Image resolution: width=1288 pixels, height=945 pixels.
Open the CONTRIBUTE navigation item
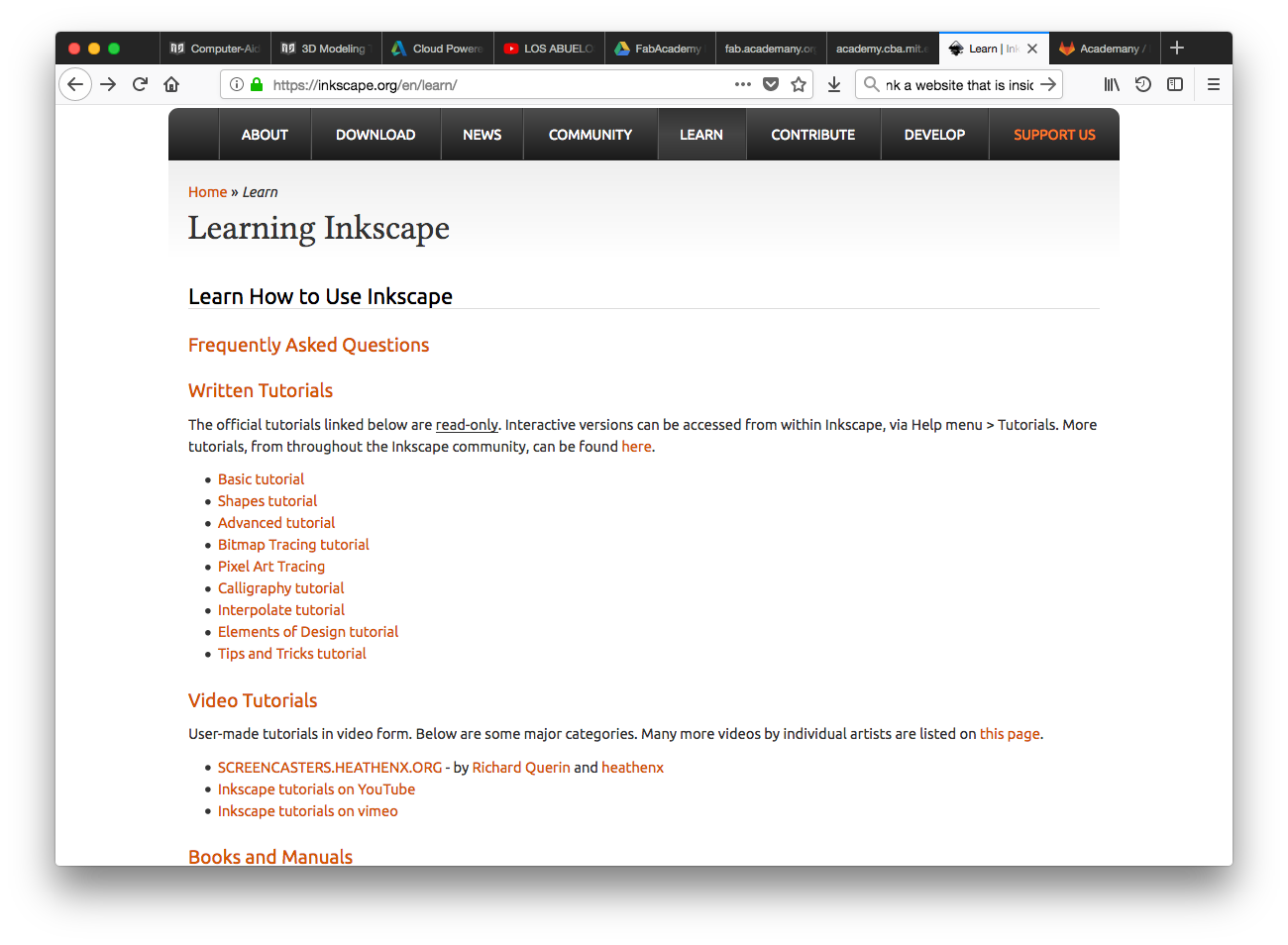(x=813, y=135)
